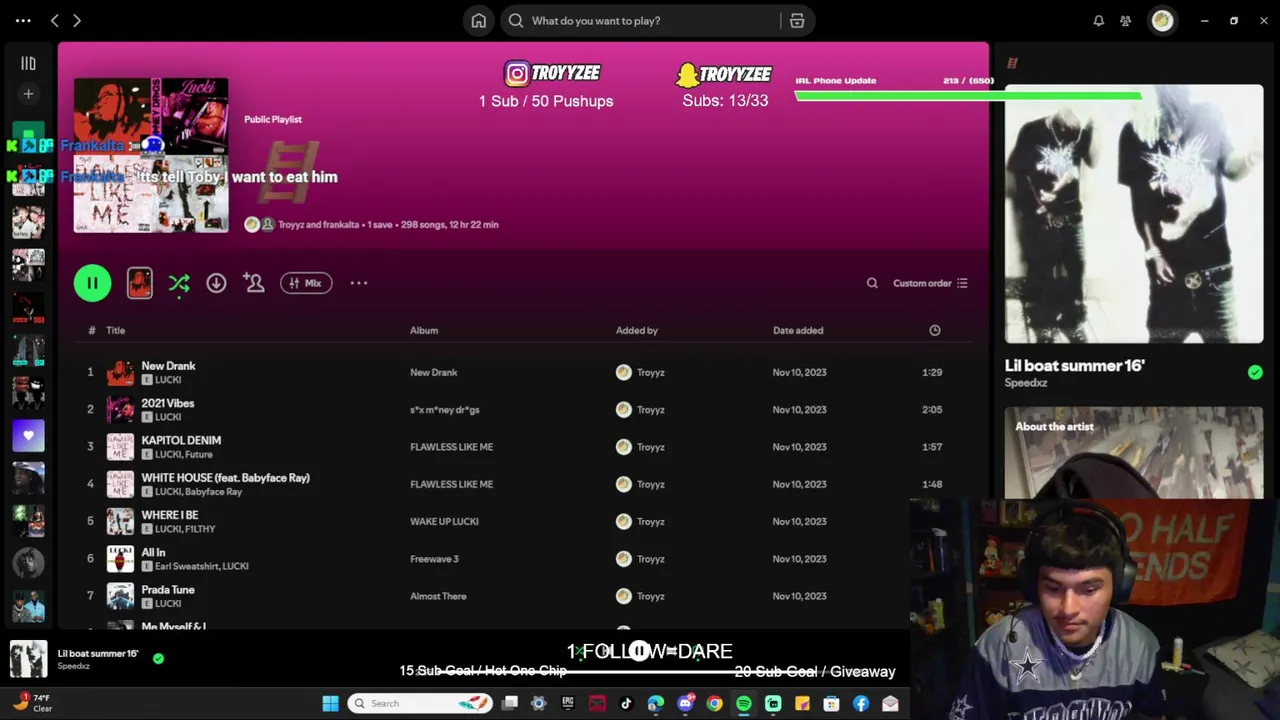
Task: Go back with the left arrow
Action: click(x=55, y=20)
